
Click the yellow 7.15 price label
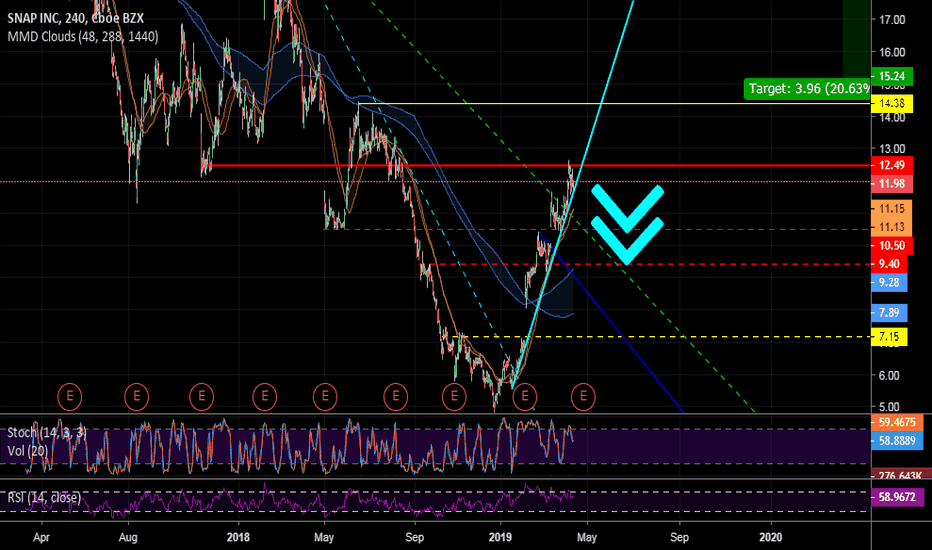(x=889, y=337)
